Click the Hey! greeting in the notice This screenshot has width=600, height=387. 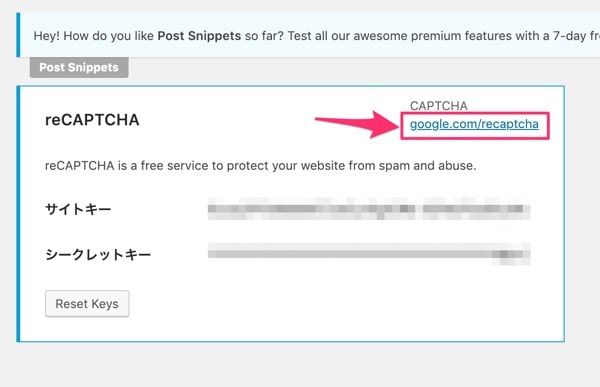[x=46, y=36]
